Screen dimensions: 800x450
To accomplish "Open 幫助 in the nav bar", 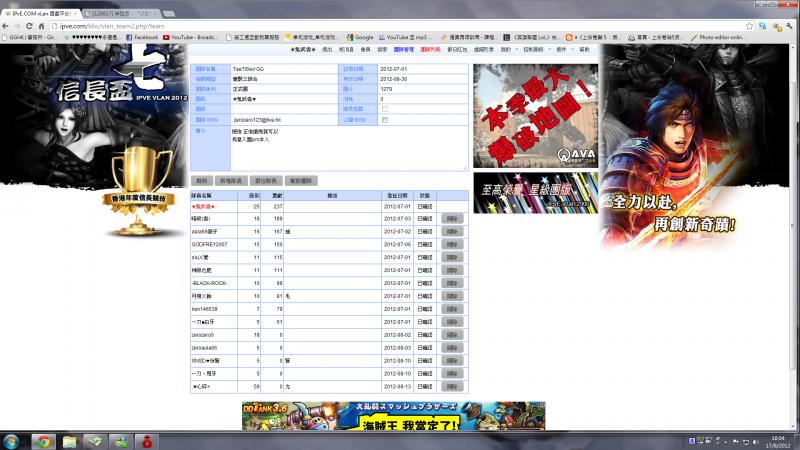I will tap(584, 49).
